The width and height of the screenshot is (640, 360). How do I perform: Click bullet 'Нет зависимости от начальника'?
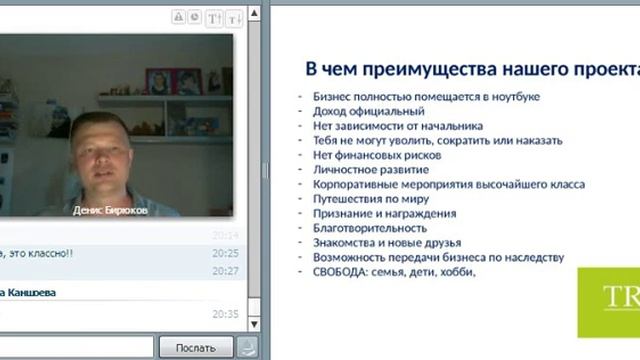pyautogui.click(x=398, y=126)
